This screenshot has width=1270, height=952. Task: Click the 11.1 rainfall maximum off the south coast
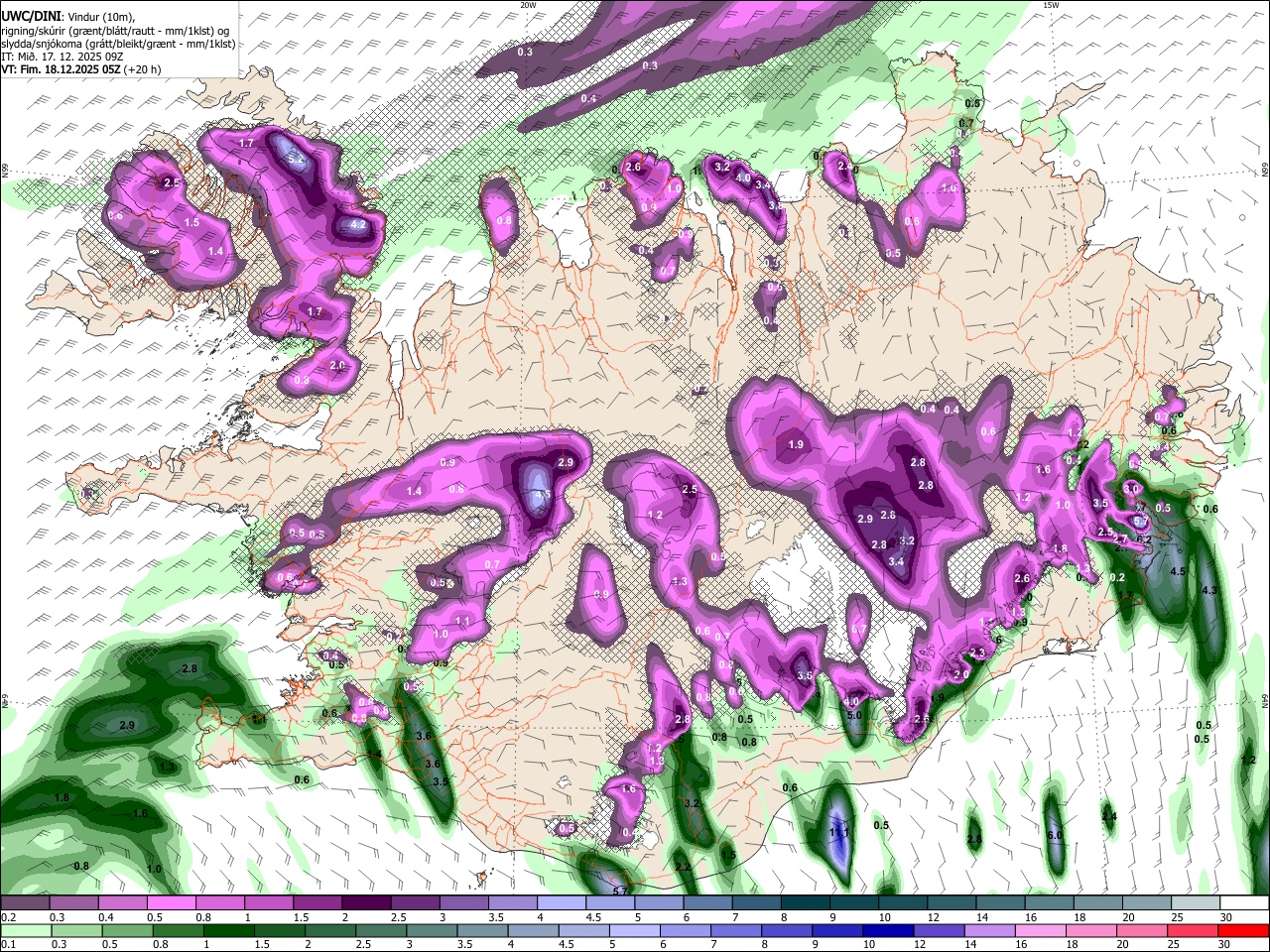pyautogui.click(x=838, y=833)
